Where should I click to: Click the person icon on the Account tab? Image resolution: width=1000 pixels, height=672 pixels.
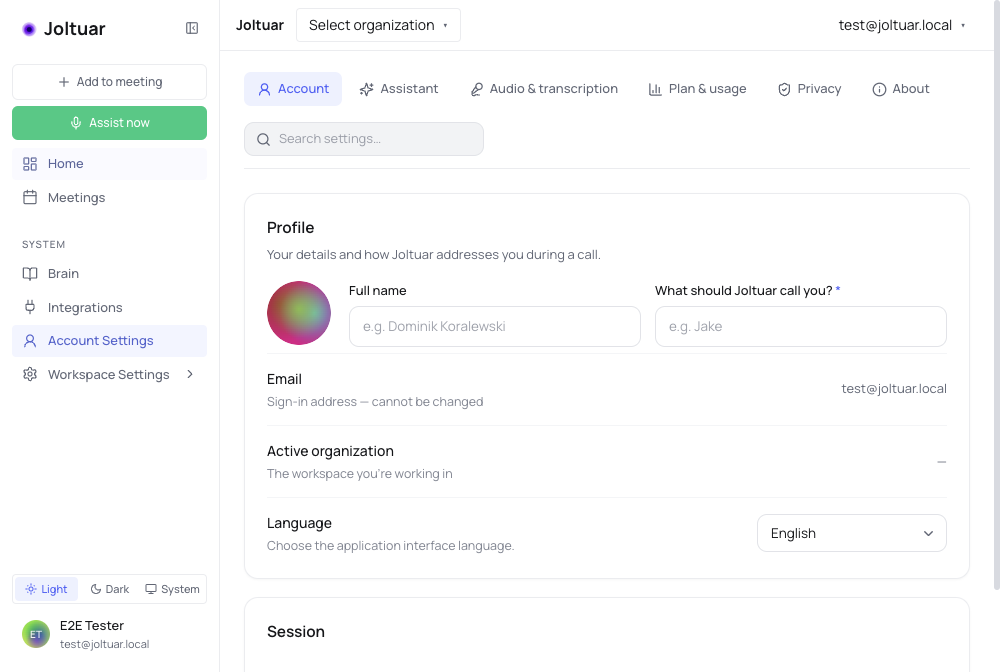point(264,89)
